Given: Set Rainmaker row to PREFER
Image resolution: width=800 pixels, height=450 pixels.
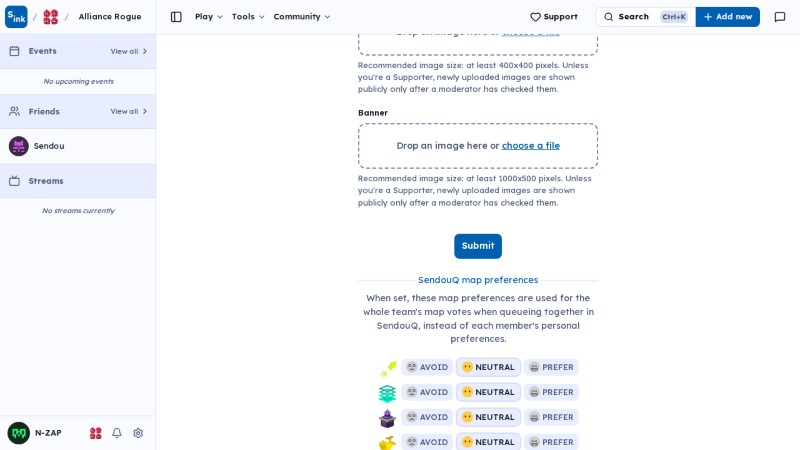Looking at the screenshot, I should (551, 442).
